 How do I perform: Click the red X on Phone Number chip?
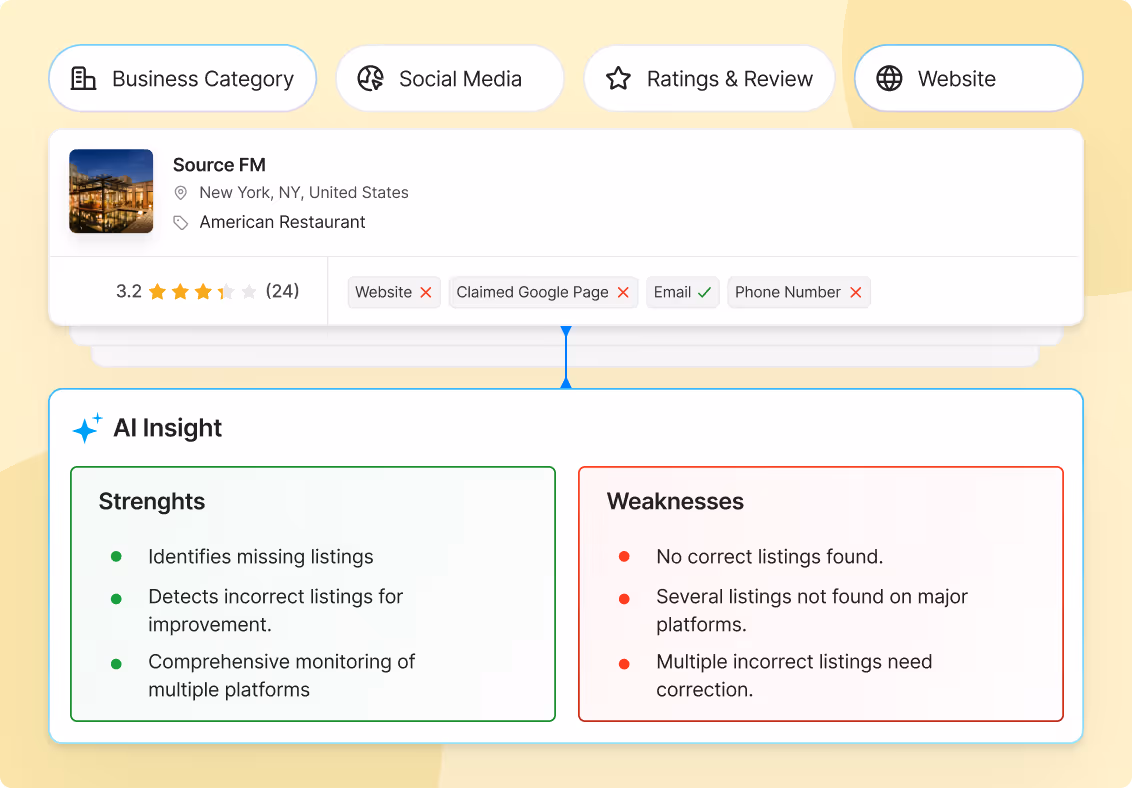point(855,292)
